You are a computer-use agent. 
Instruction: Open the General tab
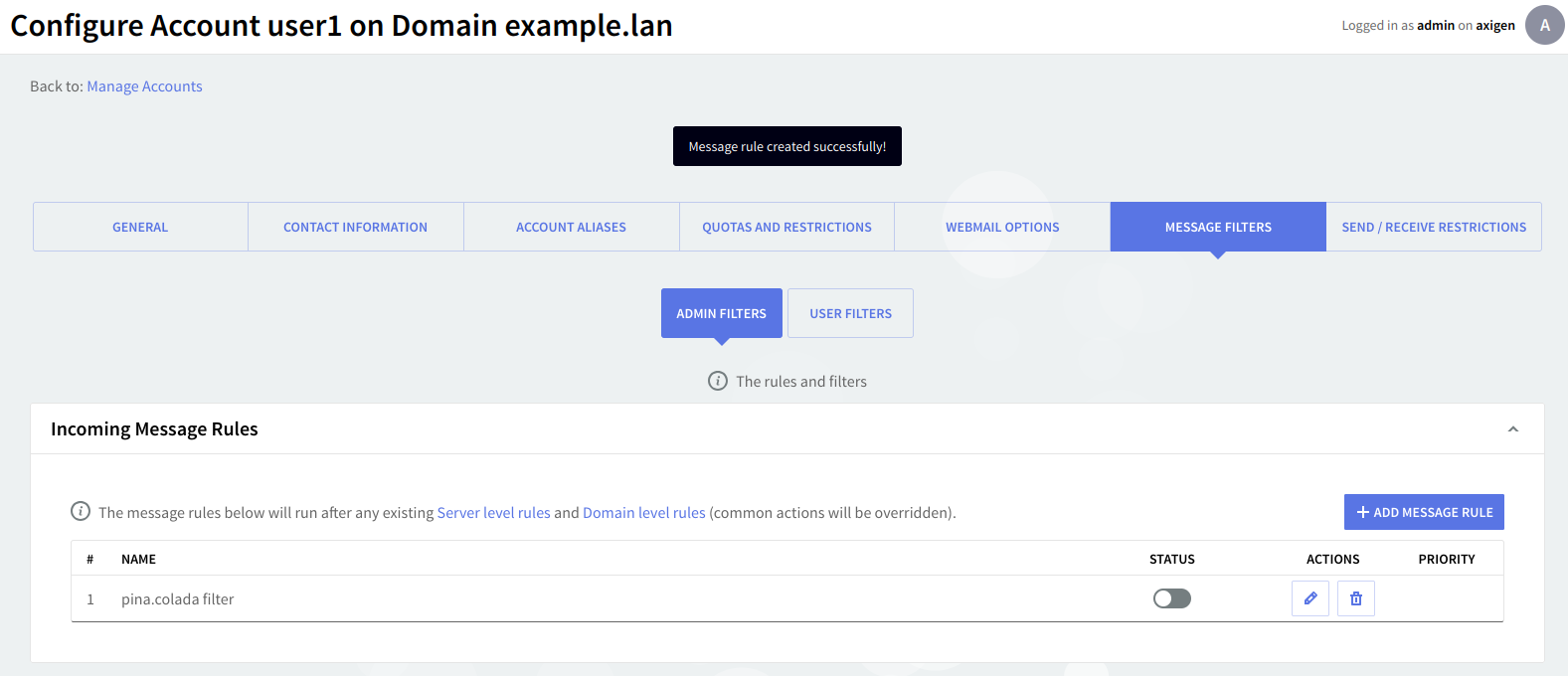140,227
